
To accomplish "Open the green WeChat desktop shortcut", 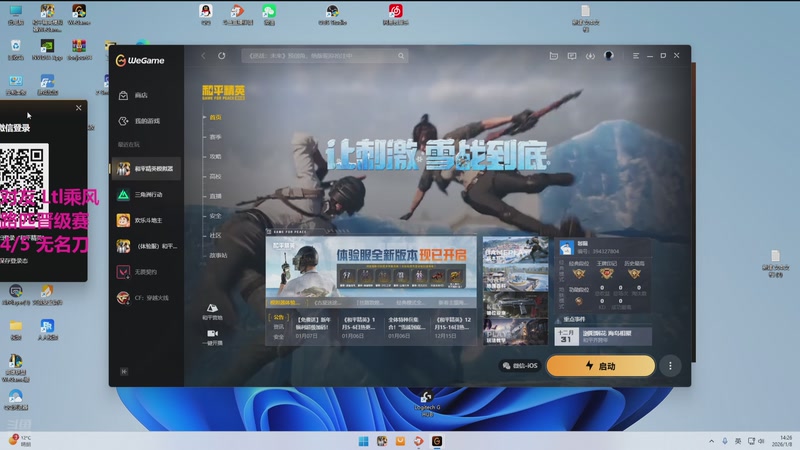I will point(269,14).
